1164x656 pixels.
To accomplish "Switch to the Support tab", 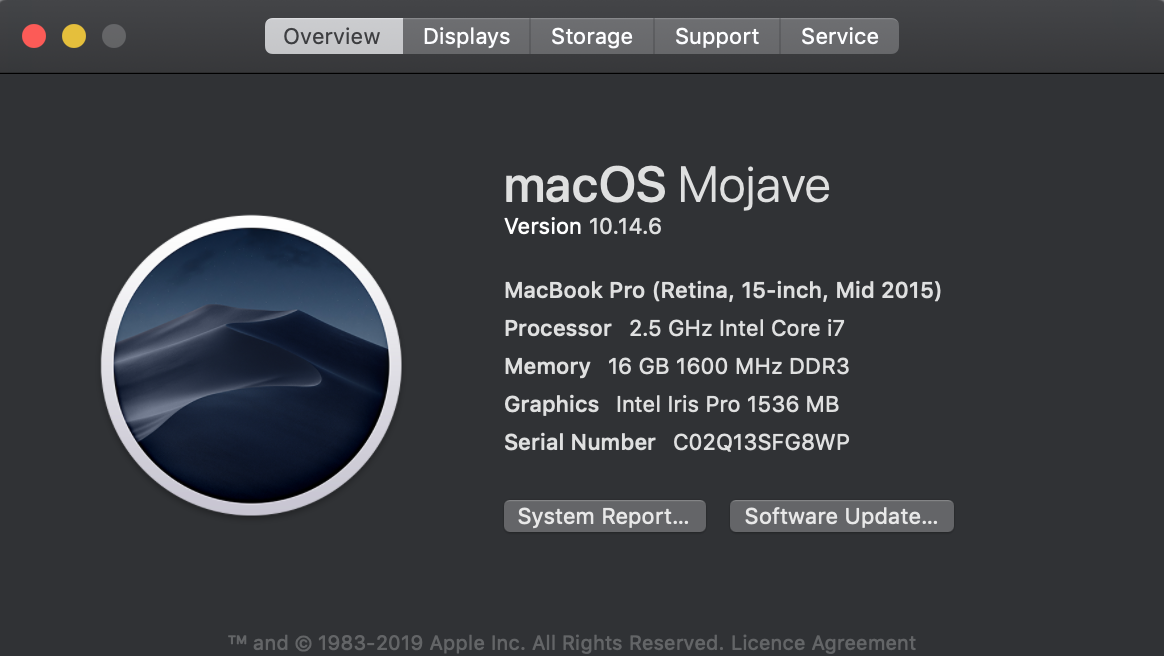I will tap(717, 36).
